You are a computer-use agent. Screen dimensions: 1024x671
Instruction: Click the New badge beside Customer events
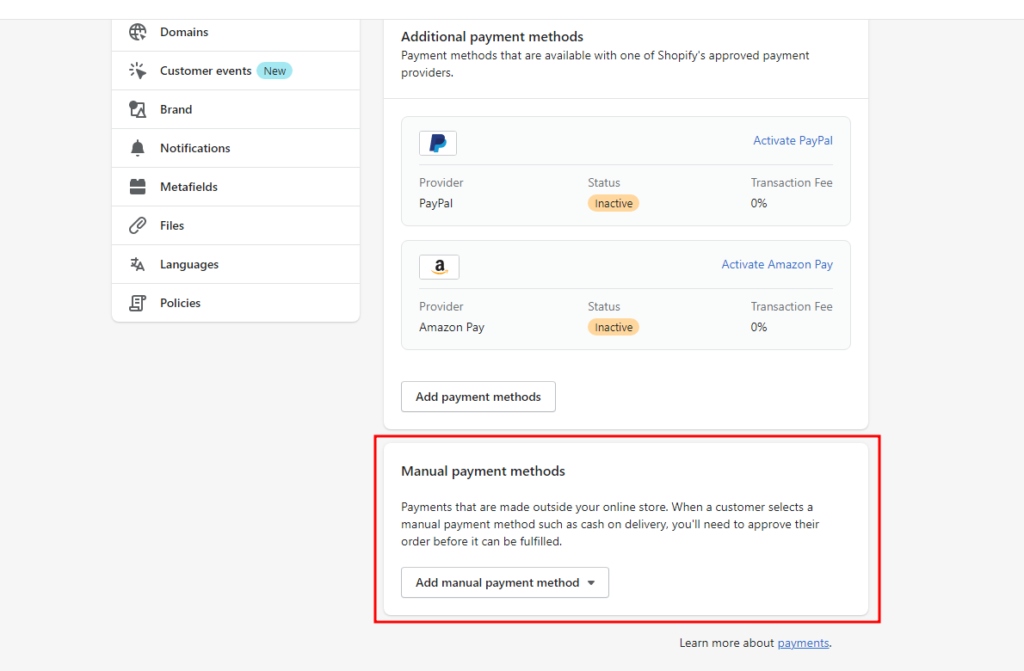(x=274, y=71)
